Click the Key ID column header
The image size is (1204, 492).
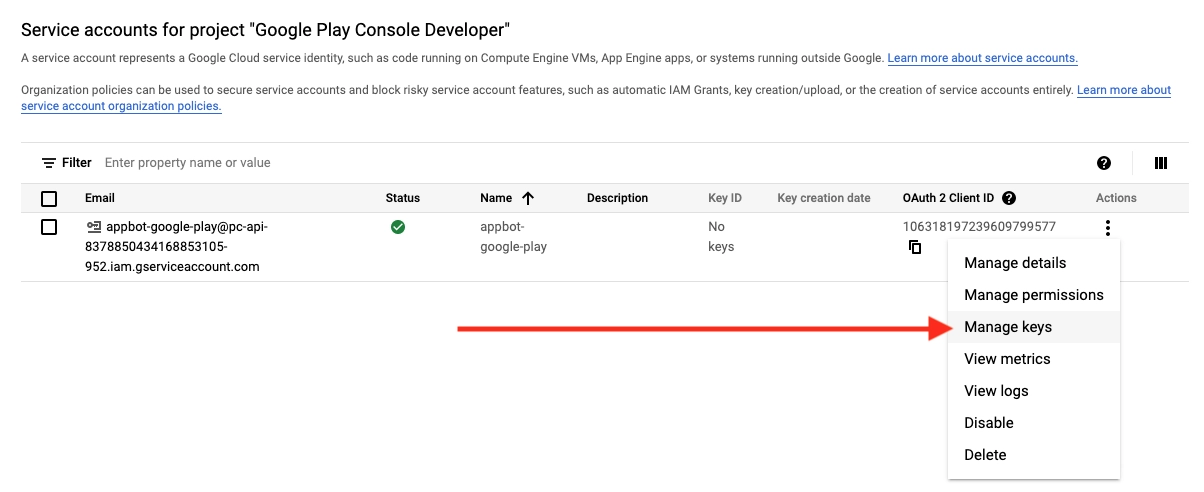point(725,198)
